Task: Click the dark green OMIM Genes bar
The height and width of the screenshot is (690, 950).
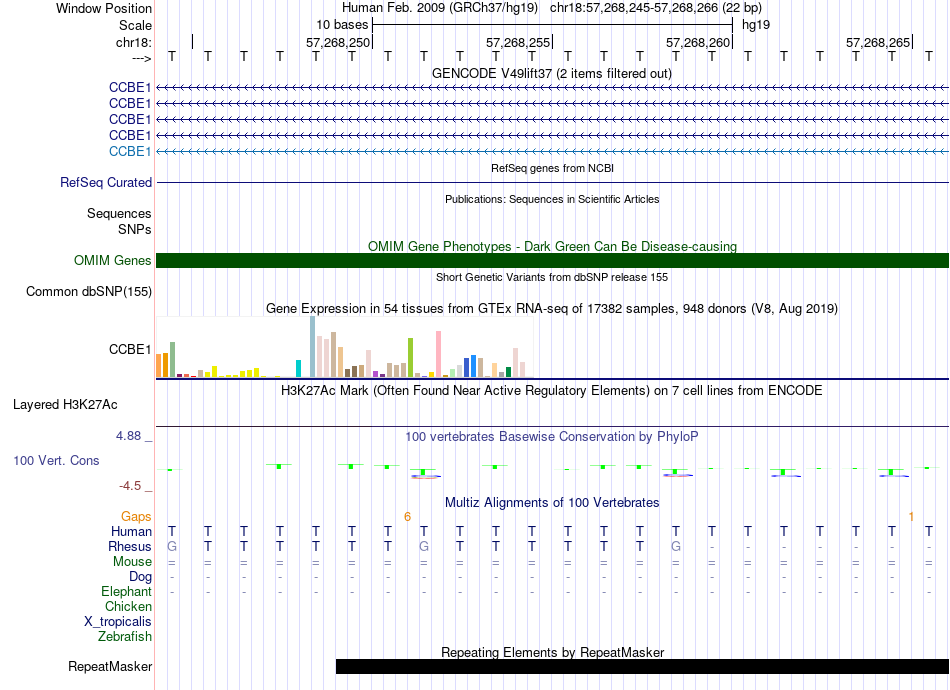Action: point(552,260)
